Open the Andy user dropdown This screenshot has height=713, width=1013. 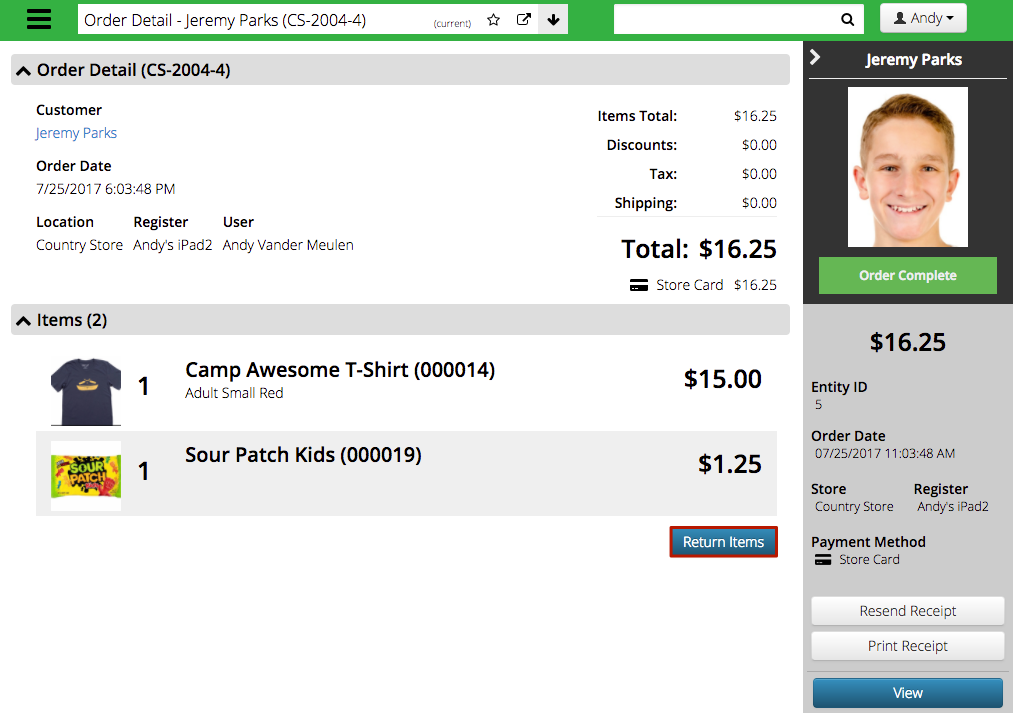tap(923, 18)
